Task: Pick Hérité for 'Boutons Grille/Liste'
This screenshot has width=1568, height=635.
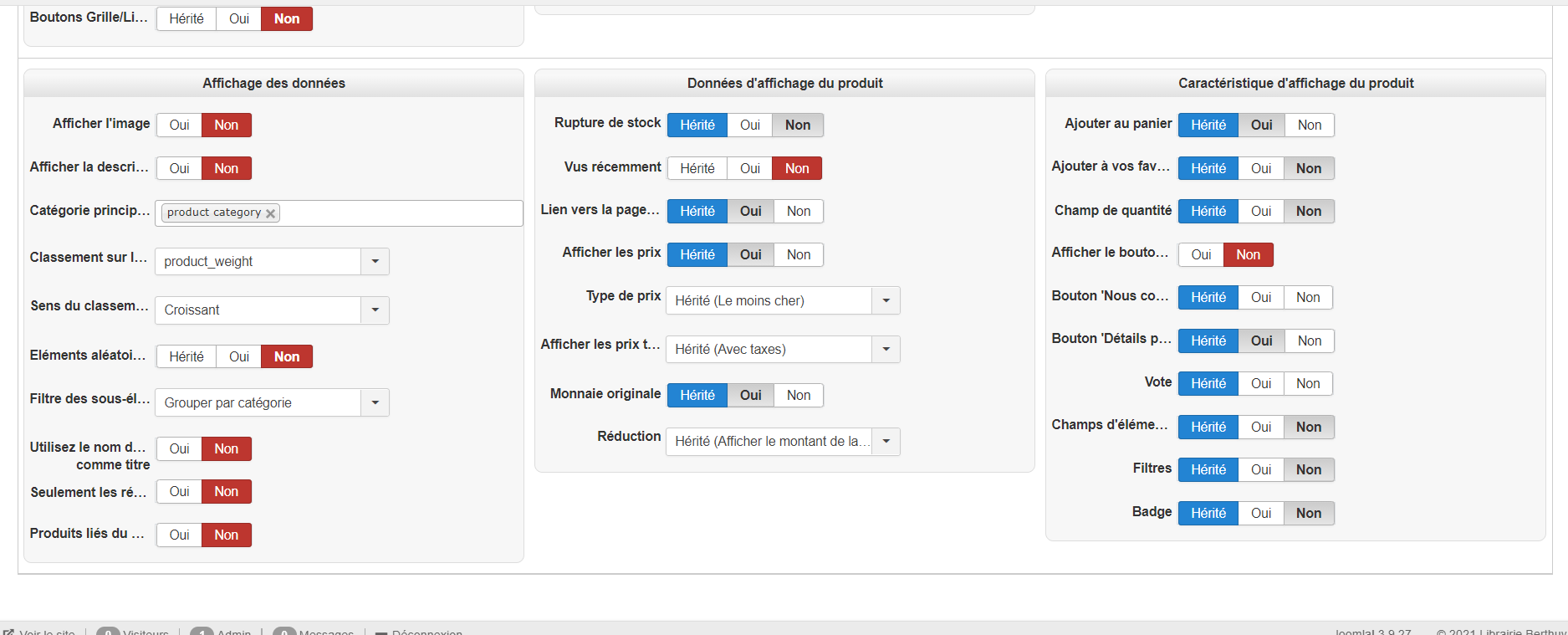Action: 186,19
